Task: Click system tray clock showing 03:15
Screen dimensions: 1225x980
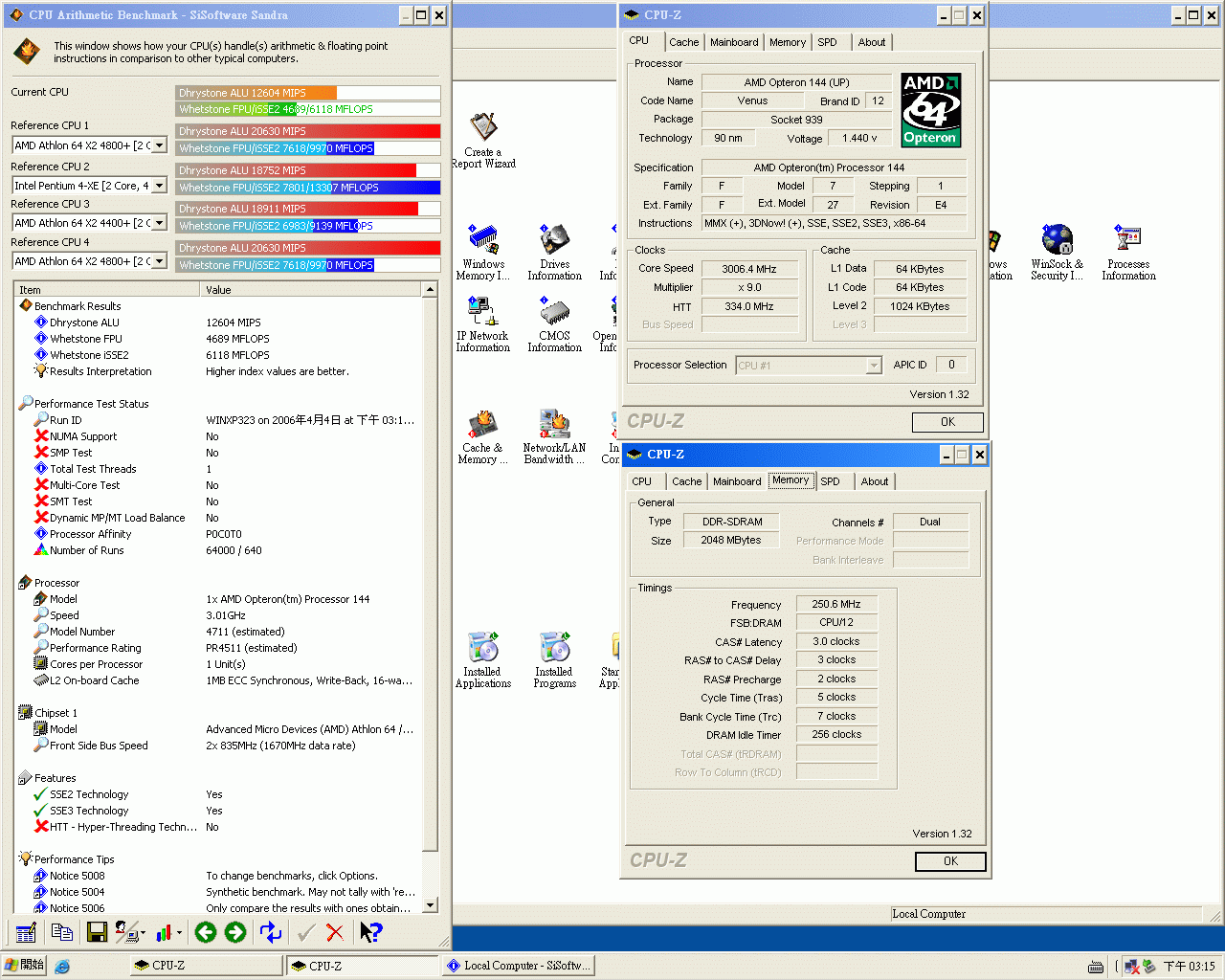Action: point(1189,967)
